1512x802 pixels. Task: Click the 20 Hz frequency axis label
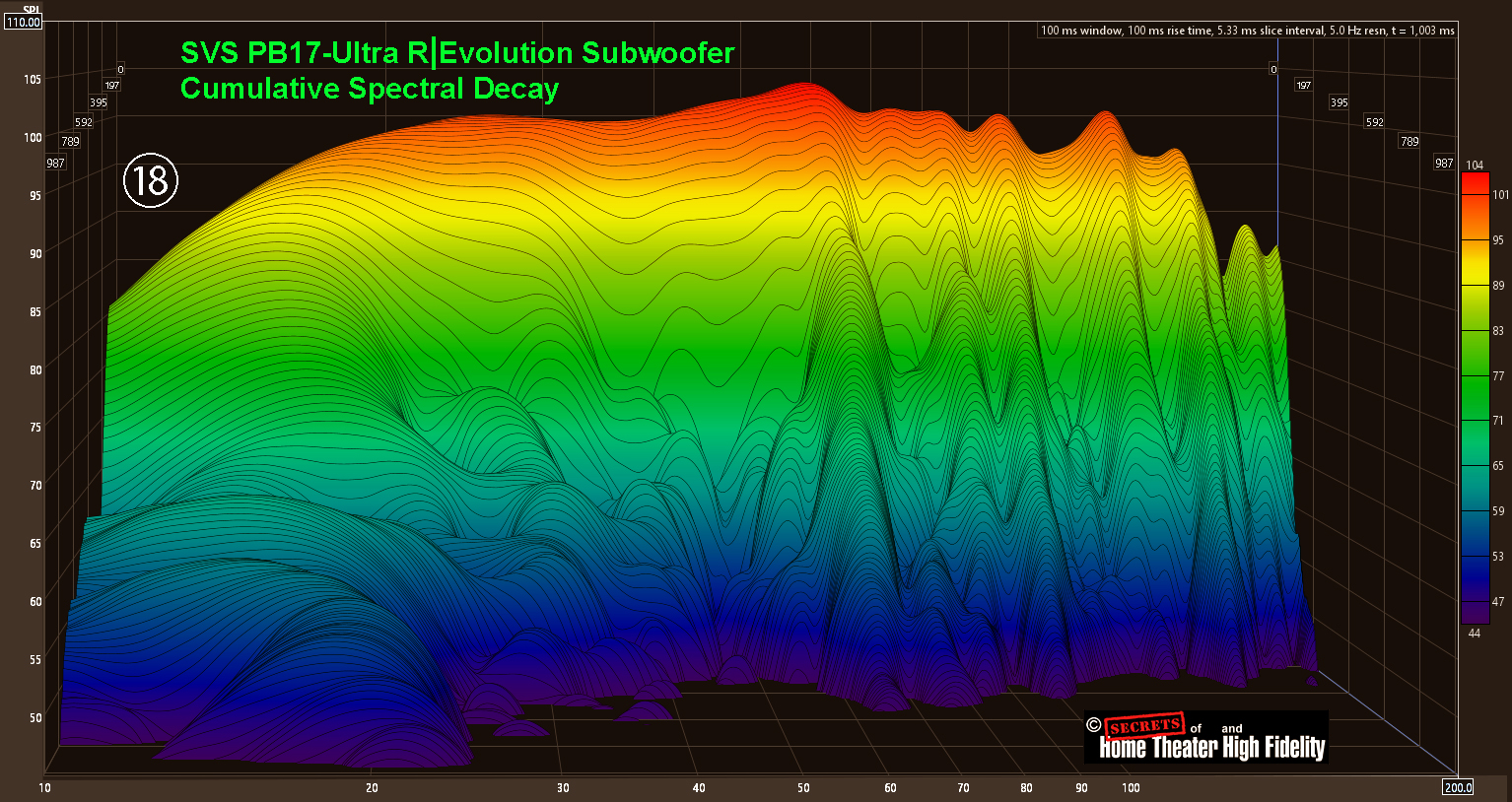[372, 787]
